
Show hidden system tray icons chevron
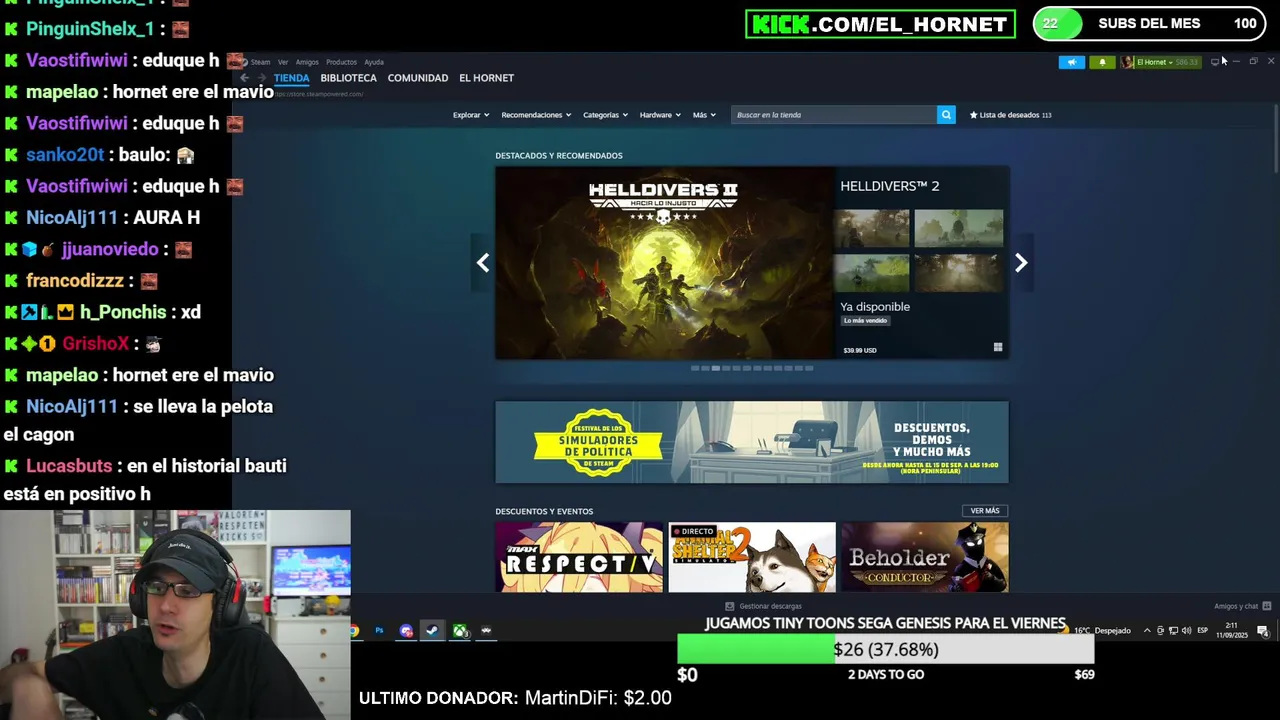click(x=1147, y=631)
